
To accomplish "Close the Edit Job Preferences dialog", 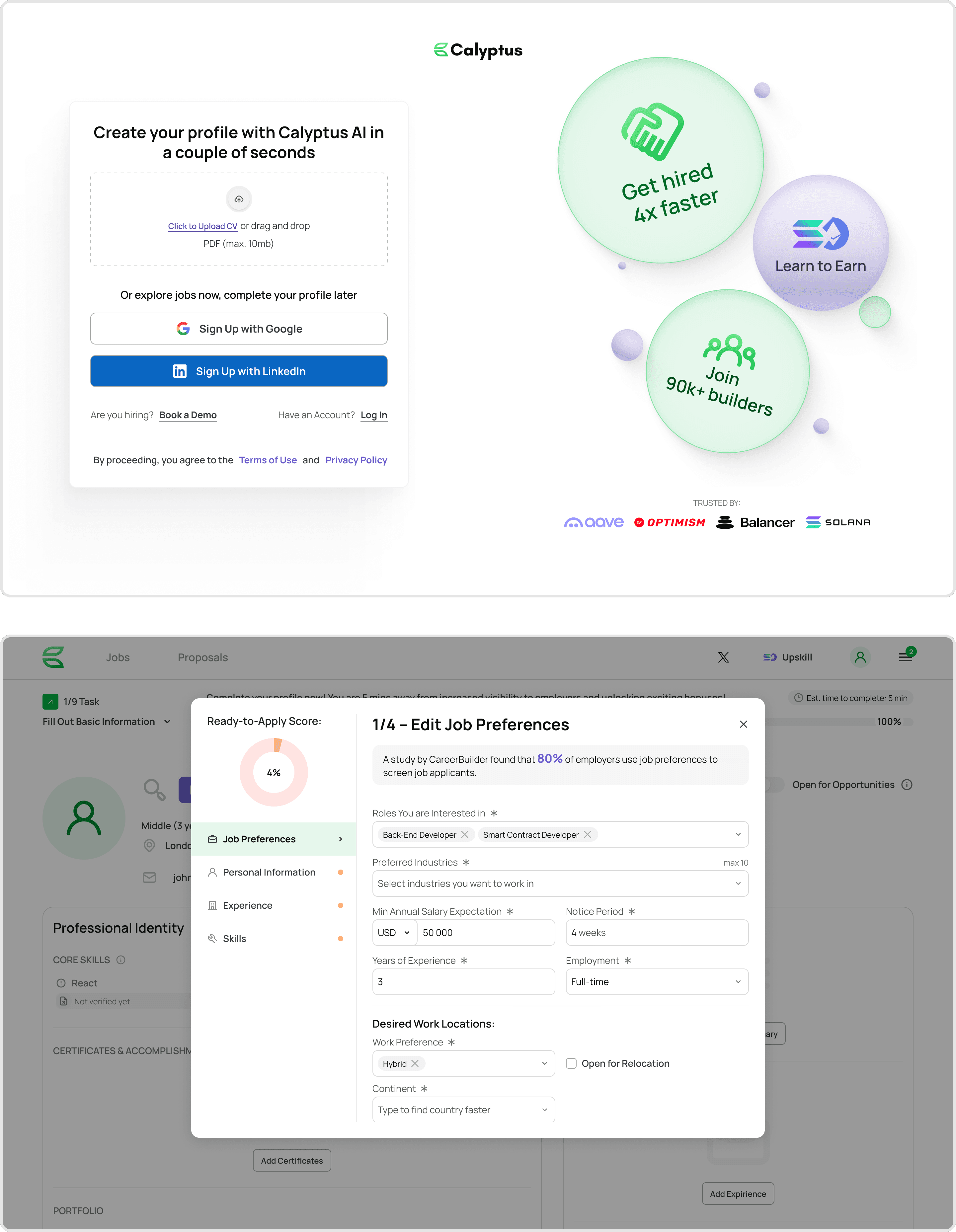I will pos(743,724).
